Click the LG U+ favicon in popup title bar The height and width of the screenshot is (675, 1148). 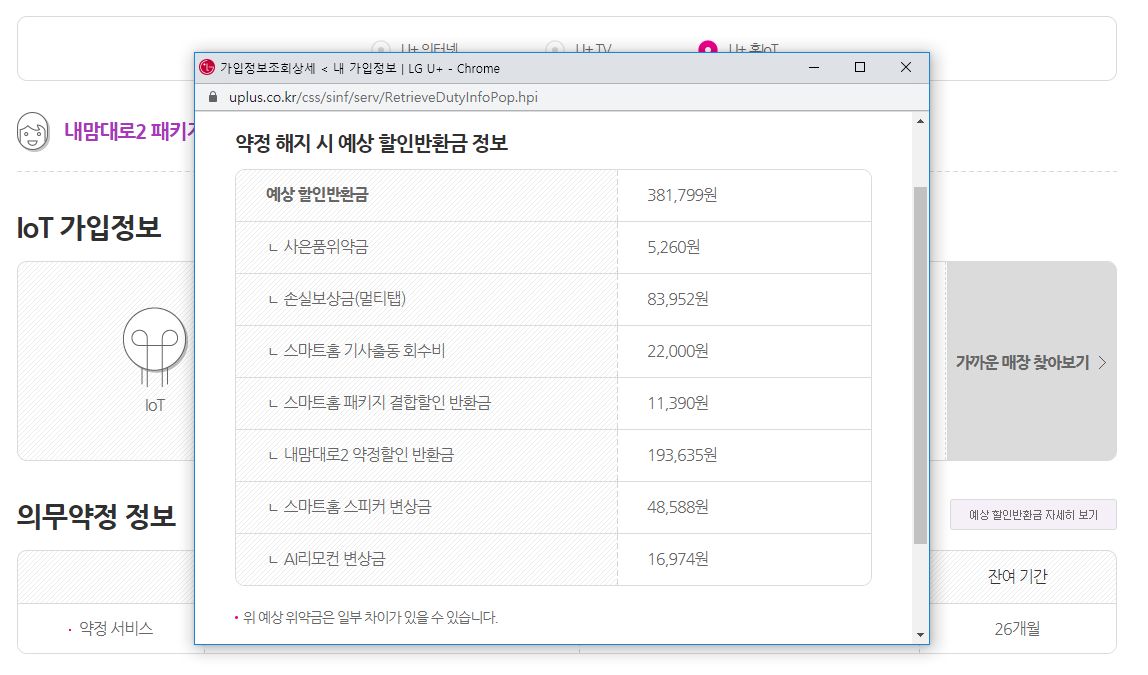[x=207, y=68]
